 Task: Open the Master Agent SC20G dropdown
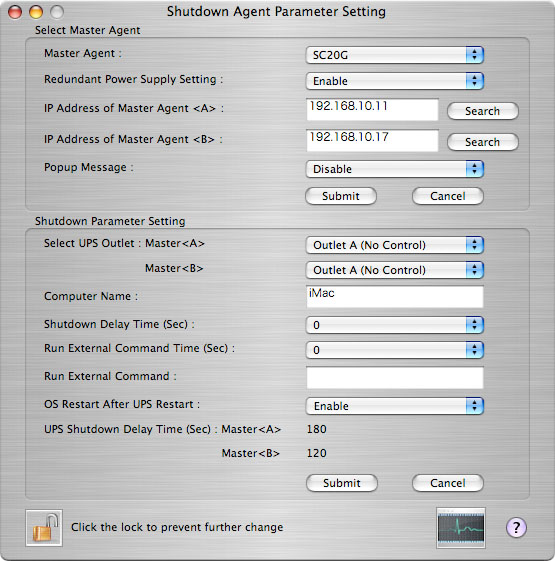(x=395, y=55)
